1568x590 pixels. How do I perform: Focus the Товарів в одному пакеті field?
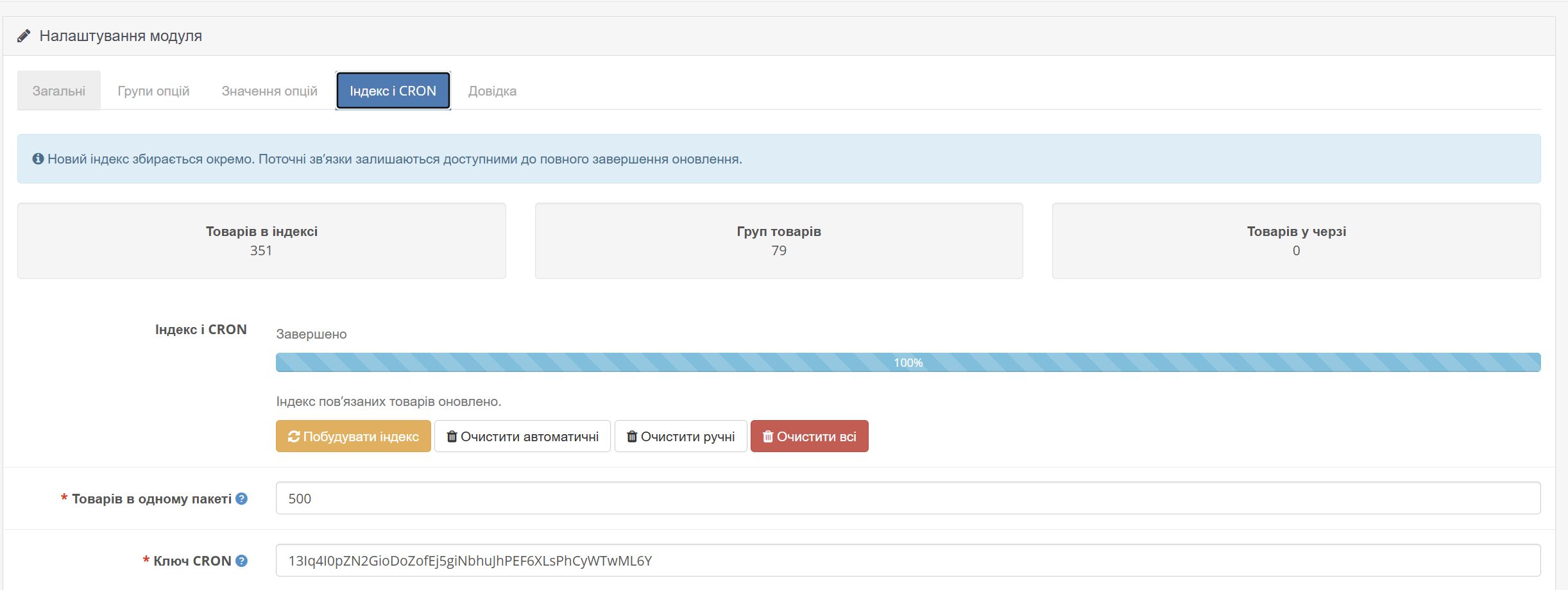908,498
